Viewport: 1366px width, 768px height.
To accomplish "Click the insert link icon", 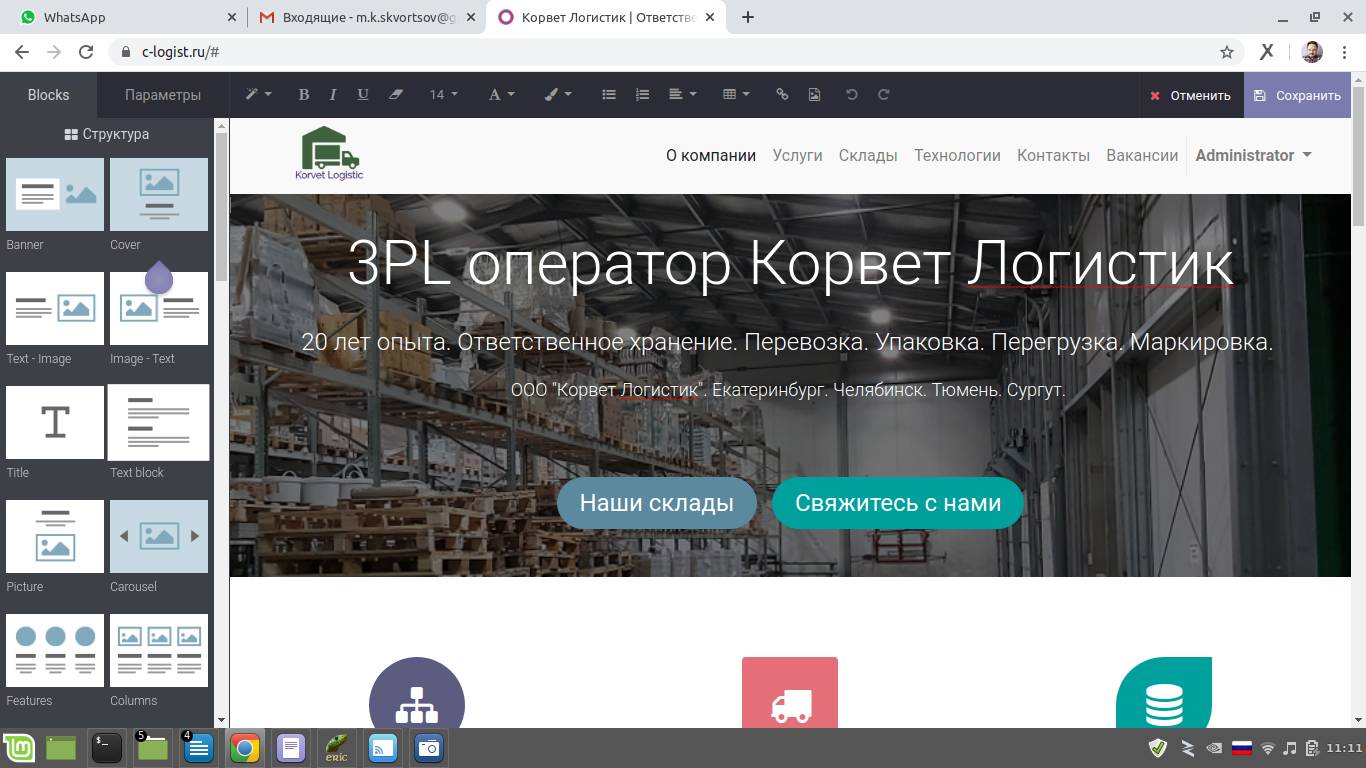I will coord(782,95).
